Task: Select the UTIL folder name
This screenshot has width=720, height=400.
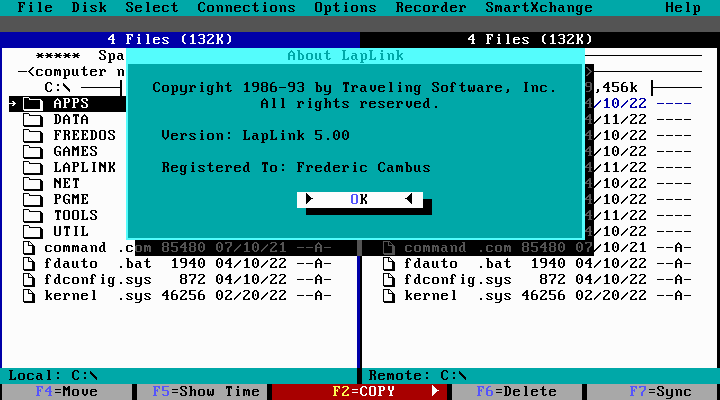Action: (x=71, y=232)
